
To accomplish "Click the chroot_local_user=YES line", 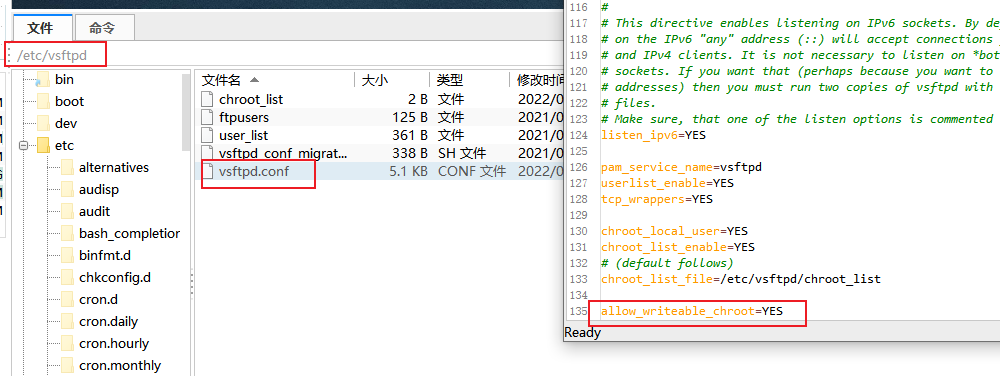I will point(674,231).
